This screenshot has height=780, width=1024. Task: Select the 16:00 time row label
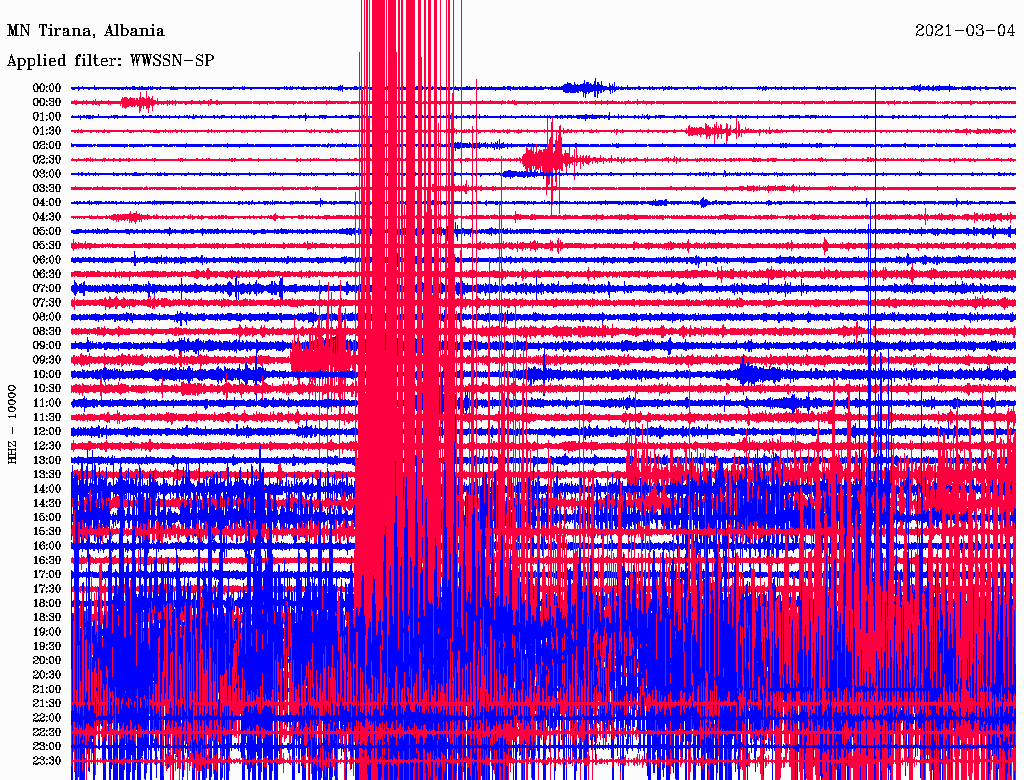click(x=47, y=546)
